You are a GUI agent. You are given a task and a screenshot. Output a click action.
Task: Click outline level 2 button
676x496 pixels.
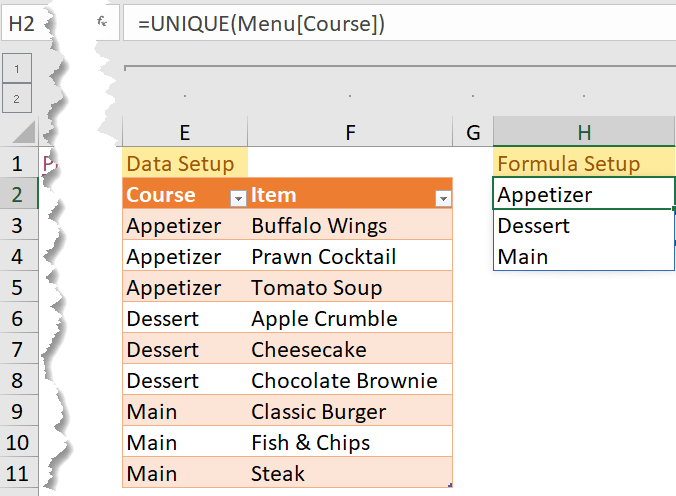point(20,97)
